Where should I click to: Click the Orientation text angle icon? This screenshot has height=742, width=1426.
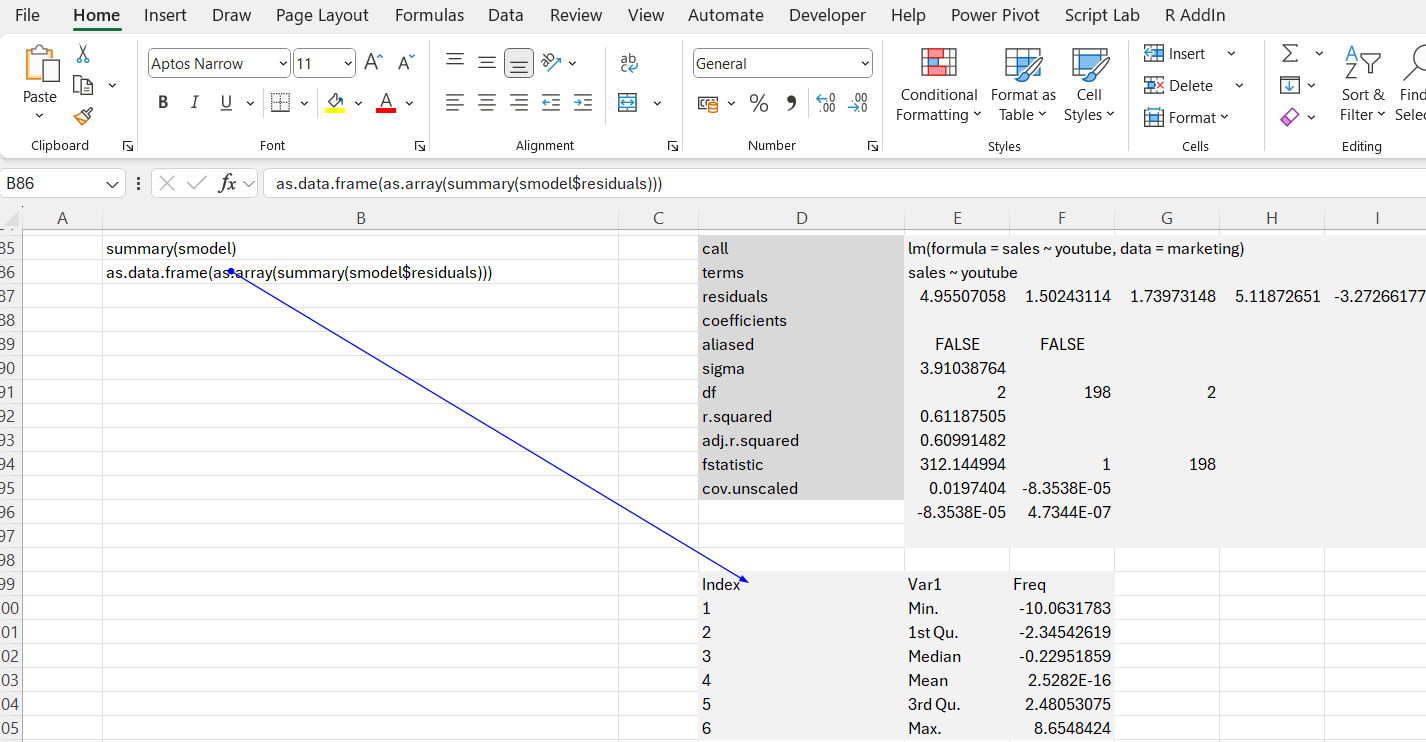point(552,63)
